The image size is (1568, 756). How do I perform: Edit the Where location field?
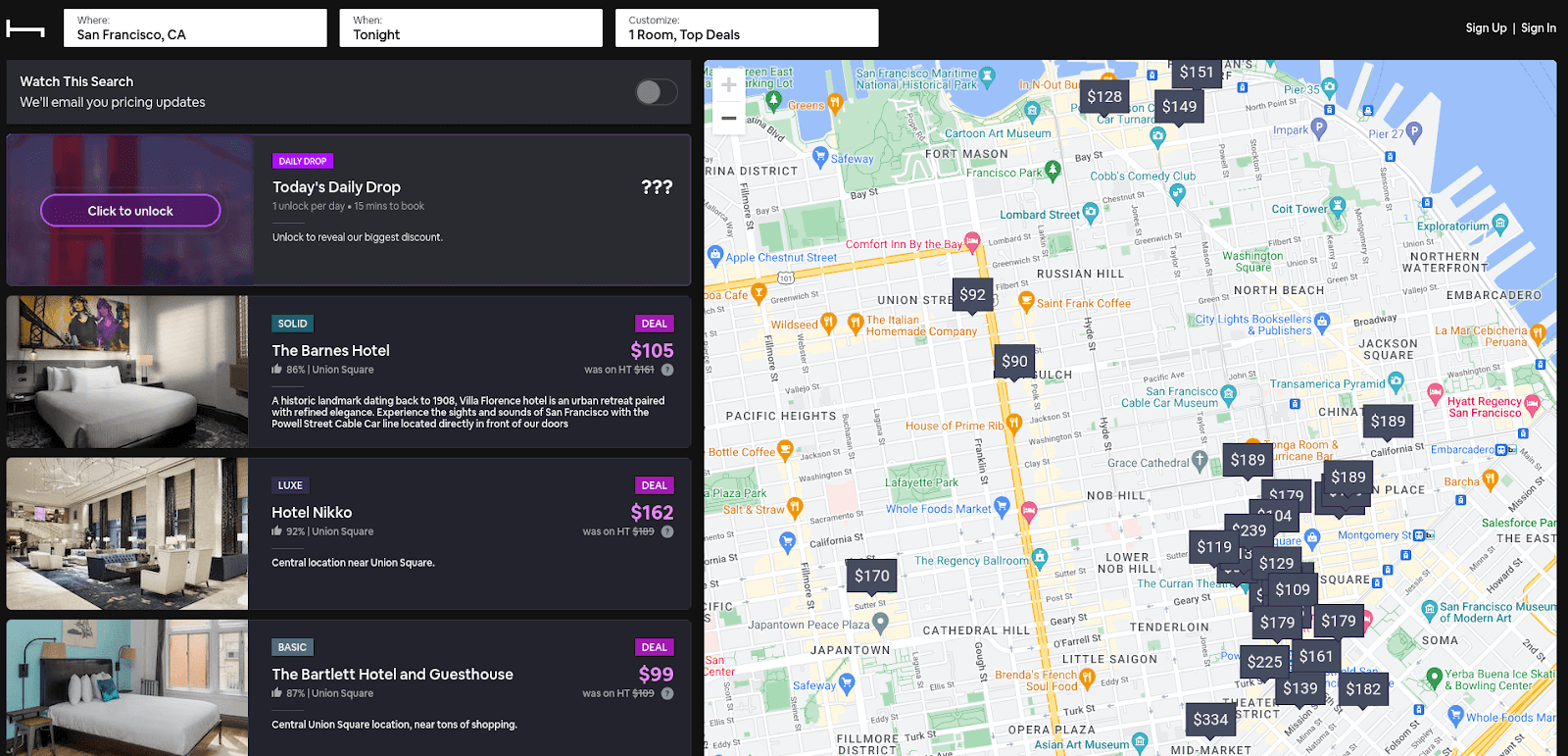click(x=195, y=28)
